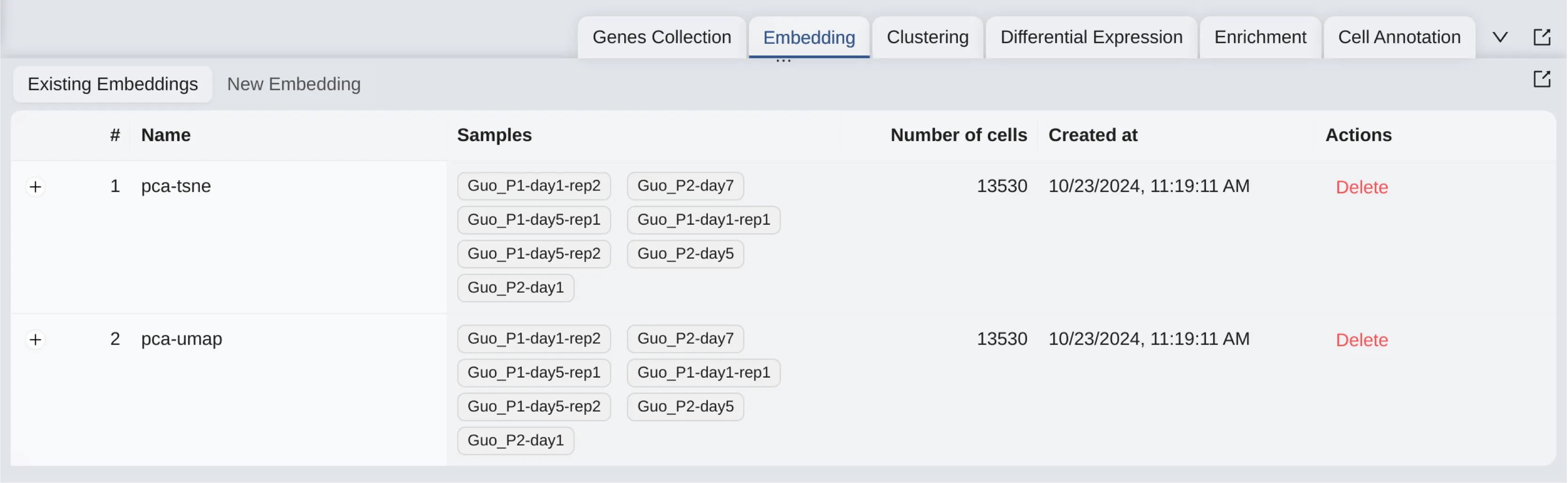This screenshot has width=1568, height=483.
Task: Expand the pca-tsne row details
Action: click(x=35, y=186)
